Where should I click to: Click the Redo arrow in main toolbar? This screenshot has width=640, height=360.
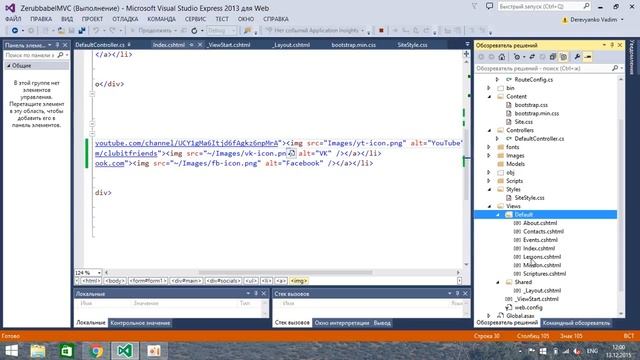112,31
